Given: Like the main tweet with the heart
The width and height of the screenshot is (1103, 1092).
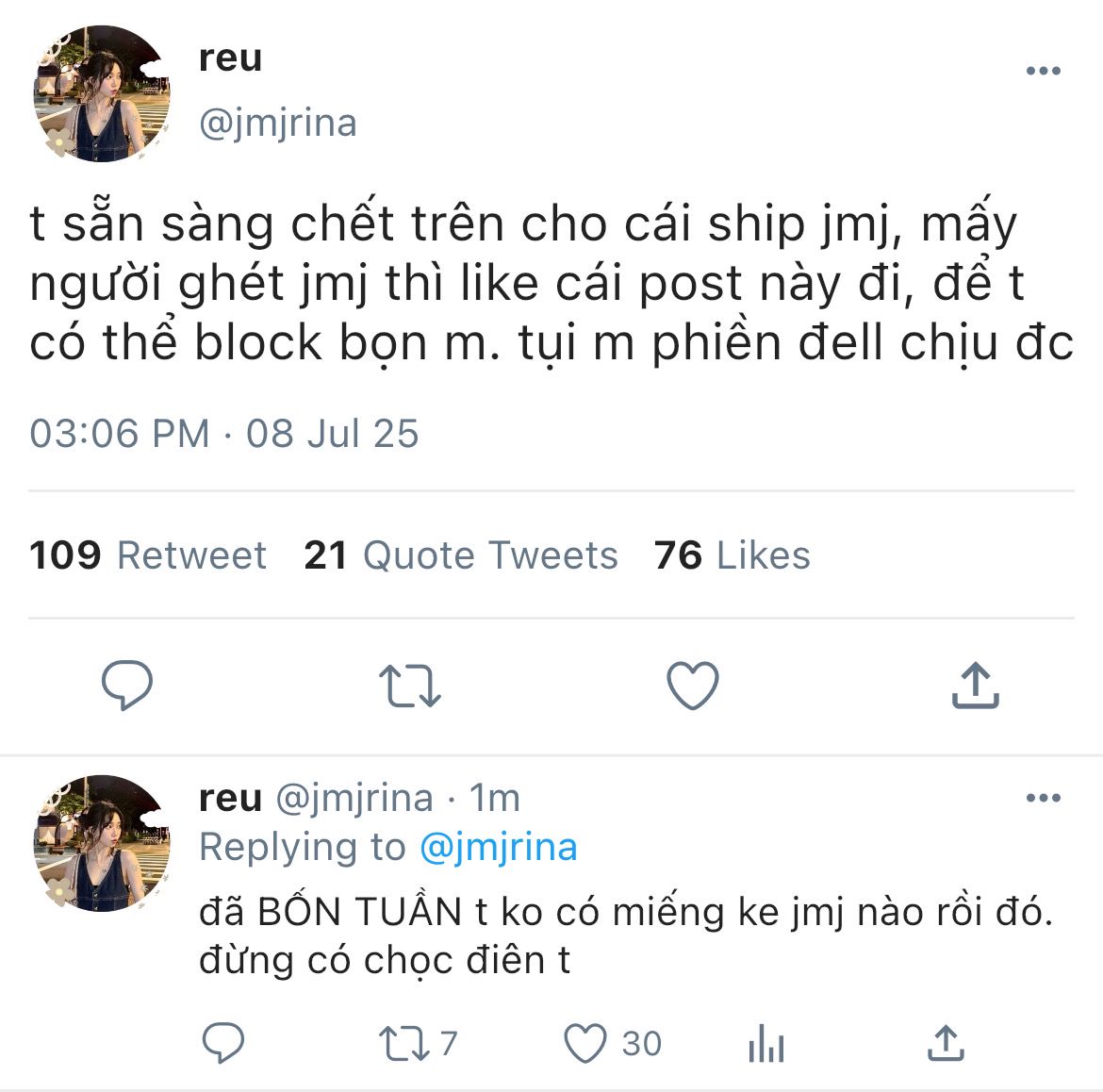Looking at the screenshot, I should [693, 685].
